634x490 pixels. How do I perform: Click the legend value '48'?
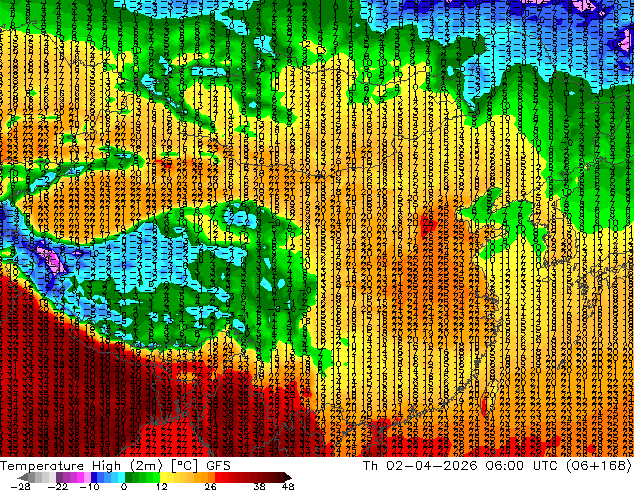(288, 486)
